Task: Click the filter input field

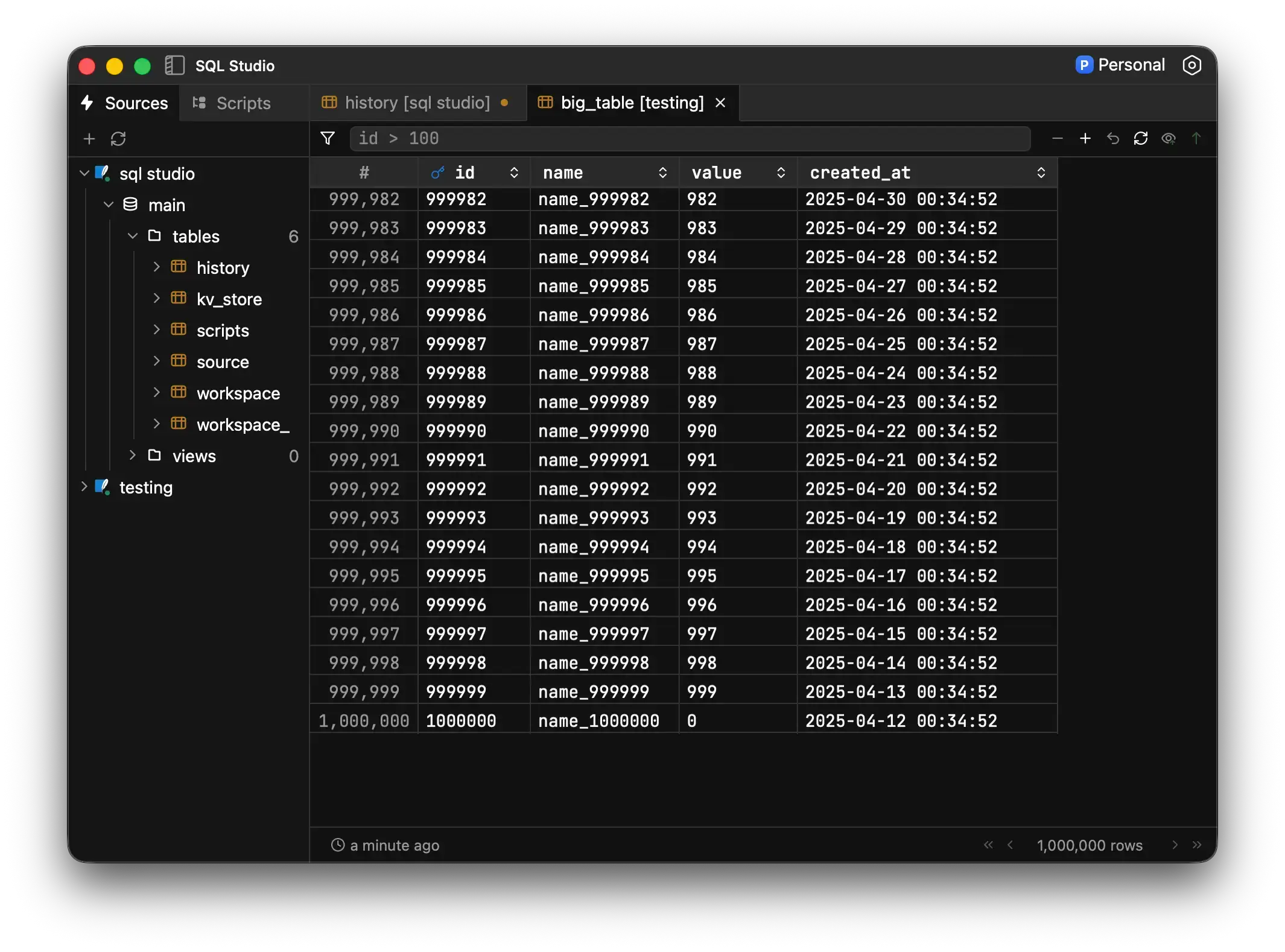Action: pyautogui.click(x=689, y=139)
